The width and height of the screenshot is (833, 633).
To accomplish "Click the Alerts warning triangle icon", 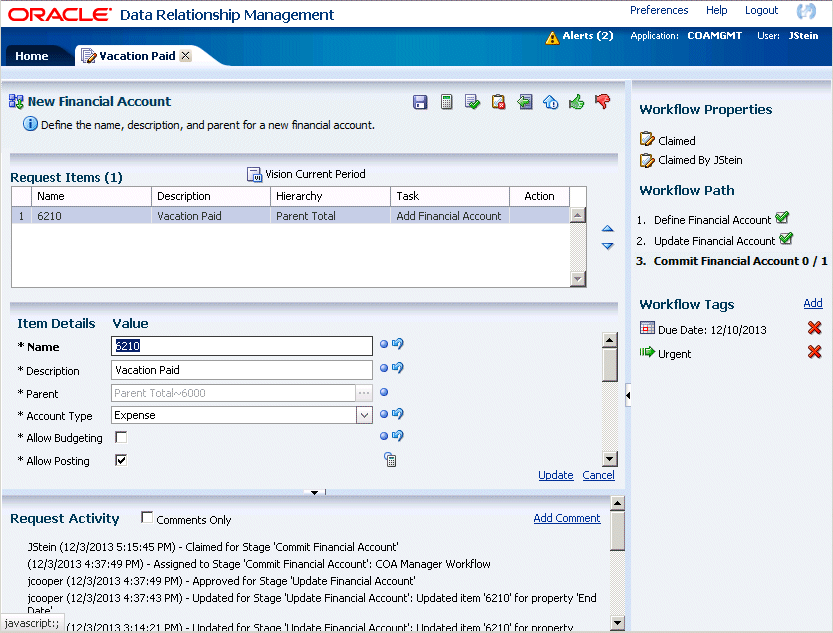I will [552, 38].
